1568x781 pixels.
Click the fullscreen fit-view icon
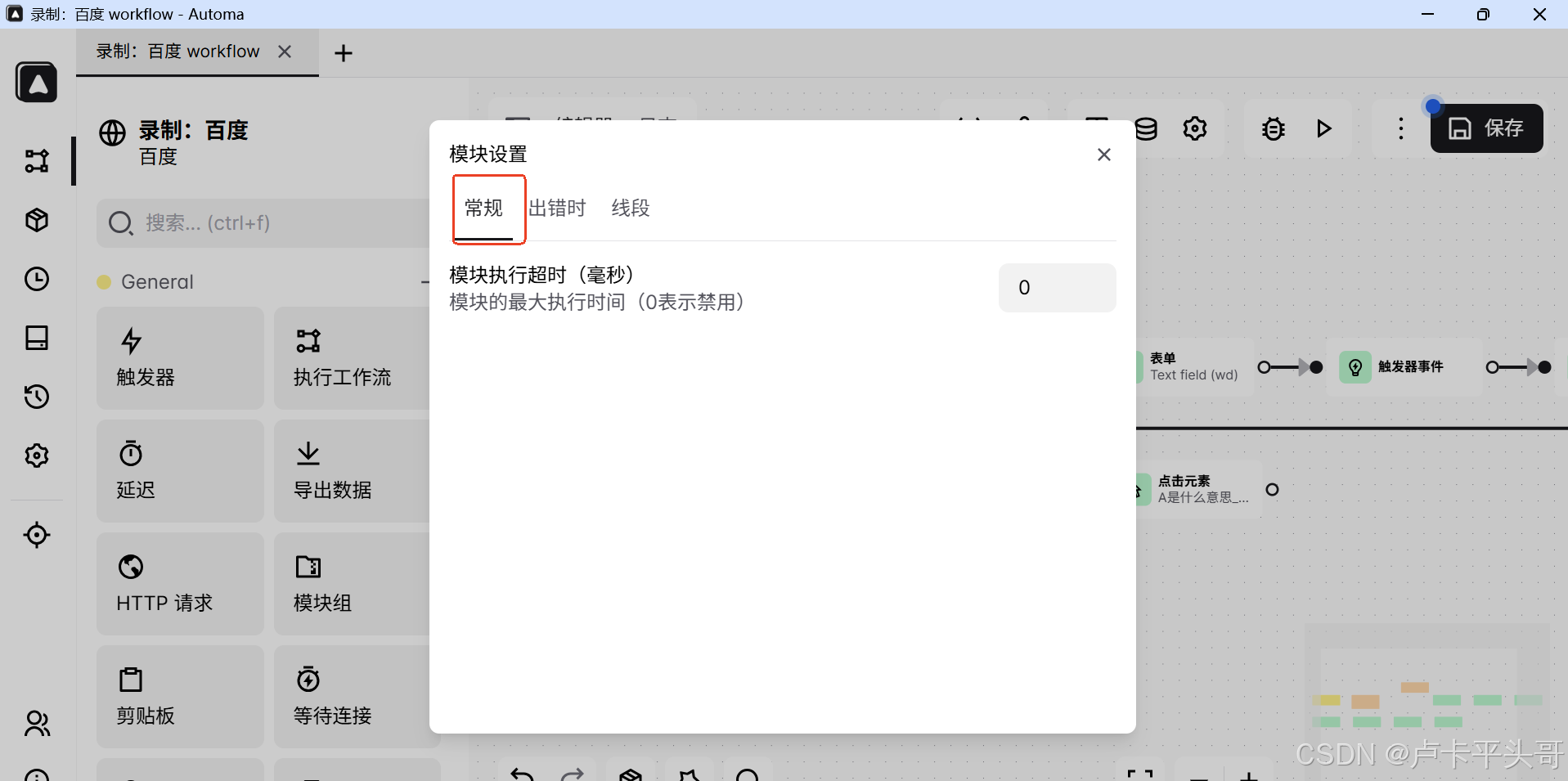[1139, 774]
